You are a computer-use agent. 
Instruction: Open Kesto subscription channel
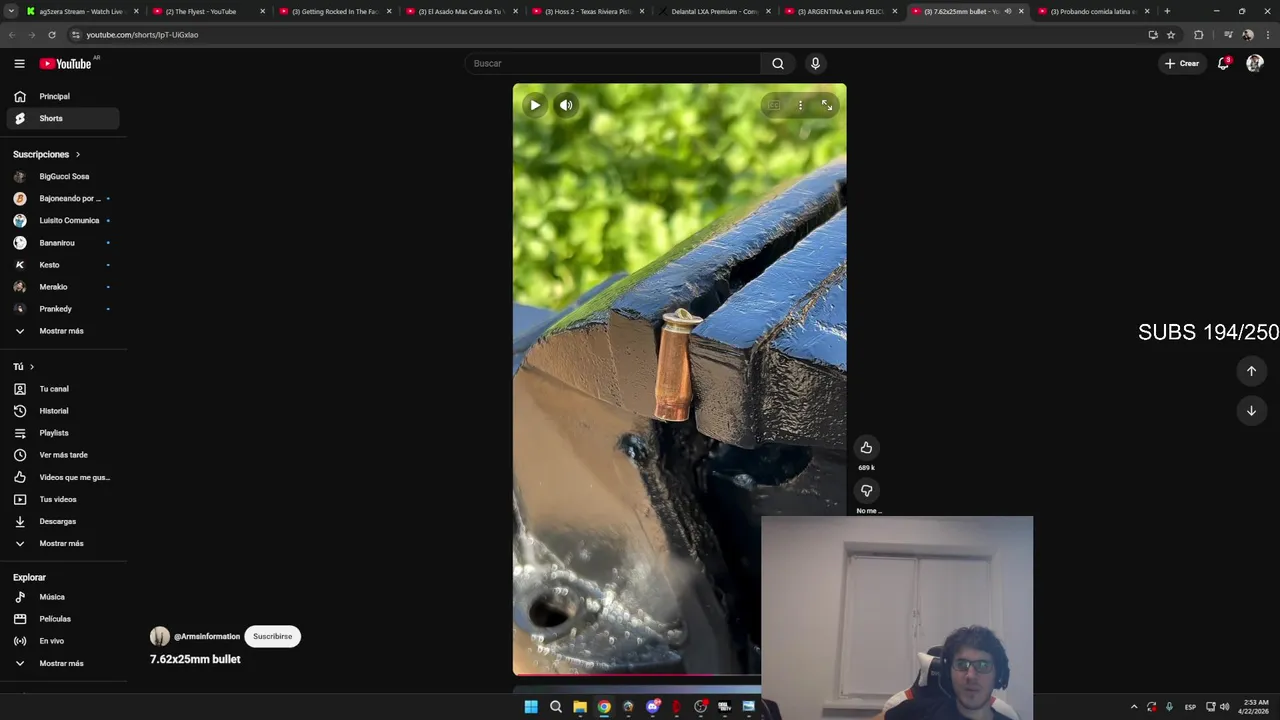63,265
